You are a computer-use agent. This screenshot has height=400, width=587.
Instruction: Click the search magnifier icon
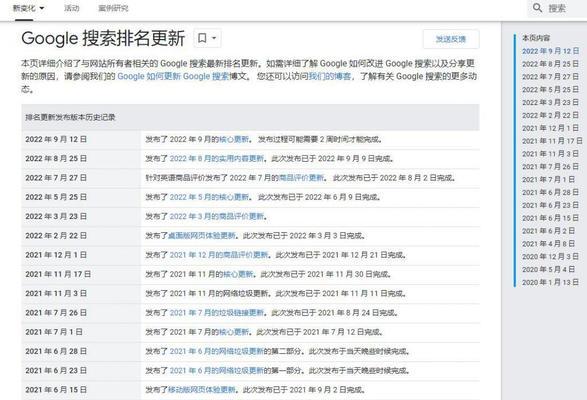point(537,8)
